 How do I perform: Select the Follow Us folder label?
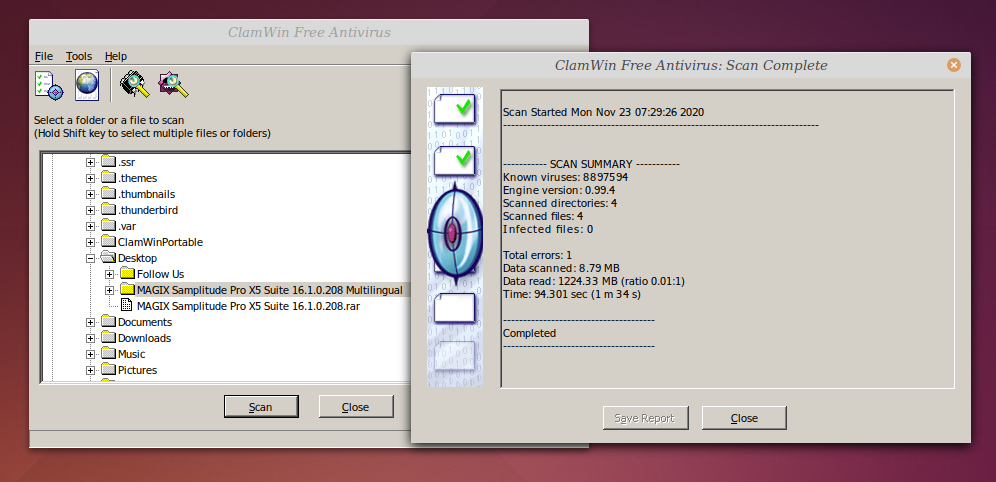click(x=161, y=274)
